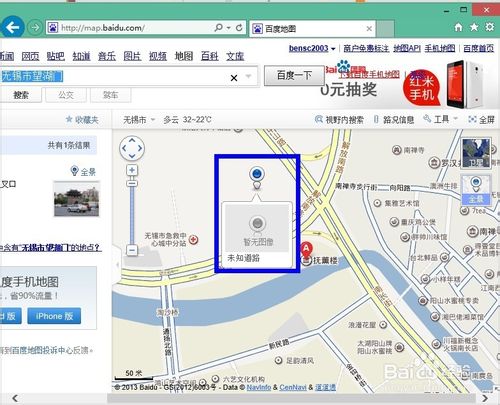The height and width of the screenshot is (405, 500).
Task: Open the 百科 navigation link
Action: point(209,56)
